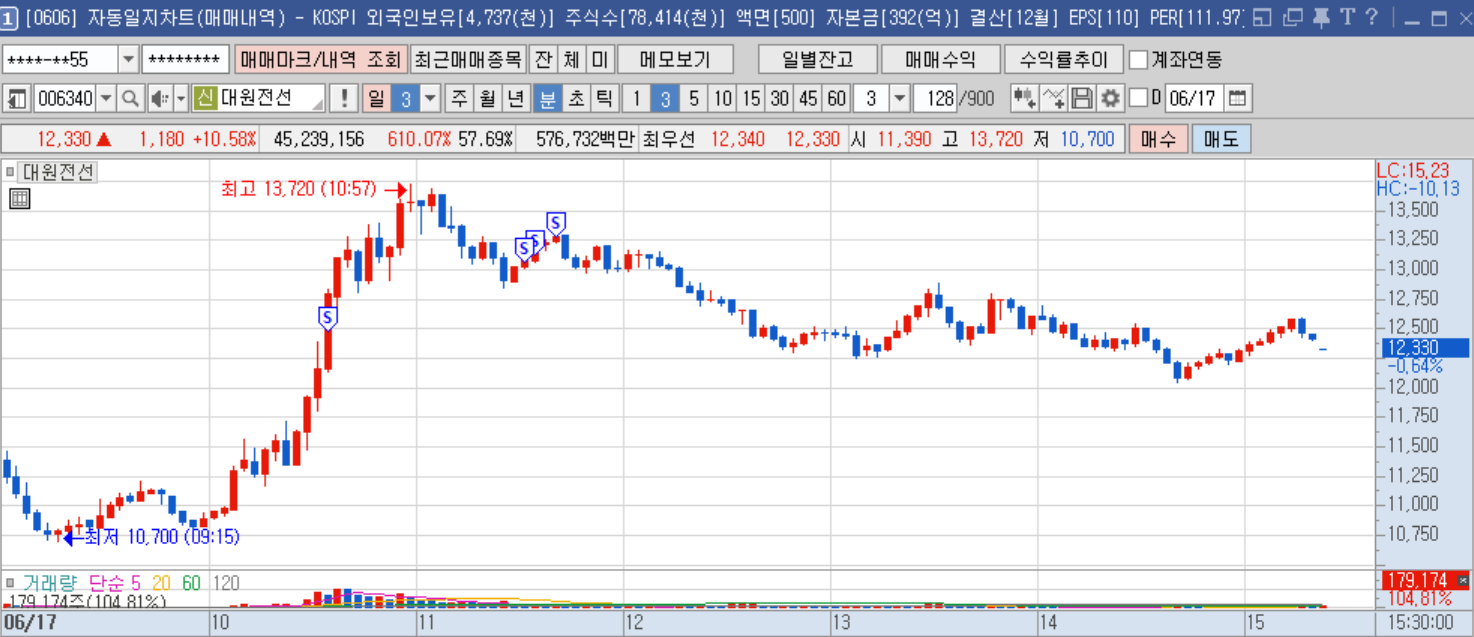Open the custom interval dropdown after 60

click(x=899, y=98)
